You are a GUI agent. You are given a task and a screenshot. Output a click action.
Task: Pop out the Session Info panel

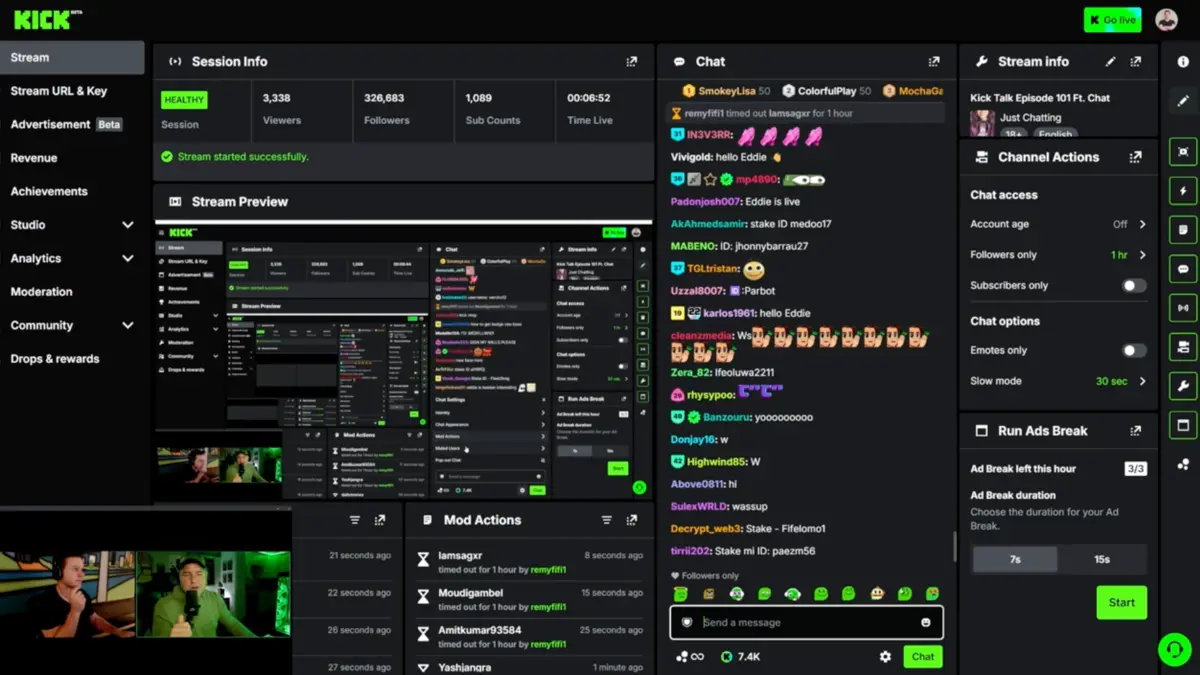point(631,62)
